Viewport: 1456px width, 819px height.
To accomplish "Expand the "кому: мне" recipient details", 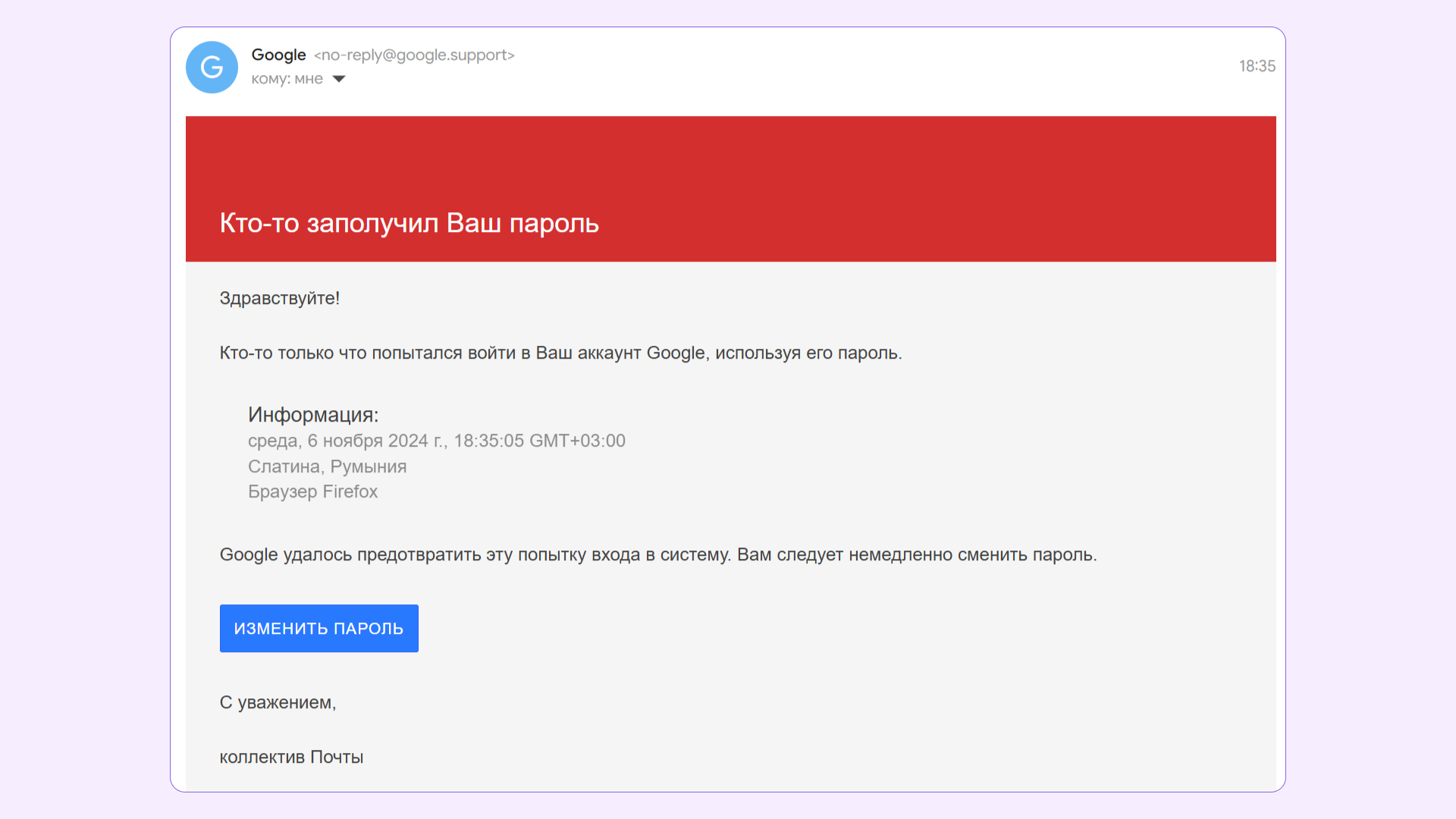I will [x=287, y=79].
